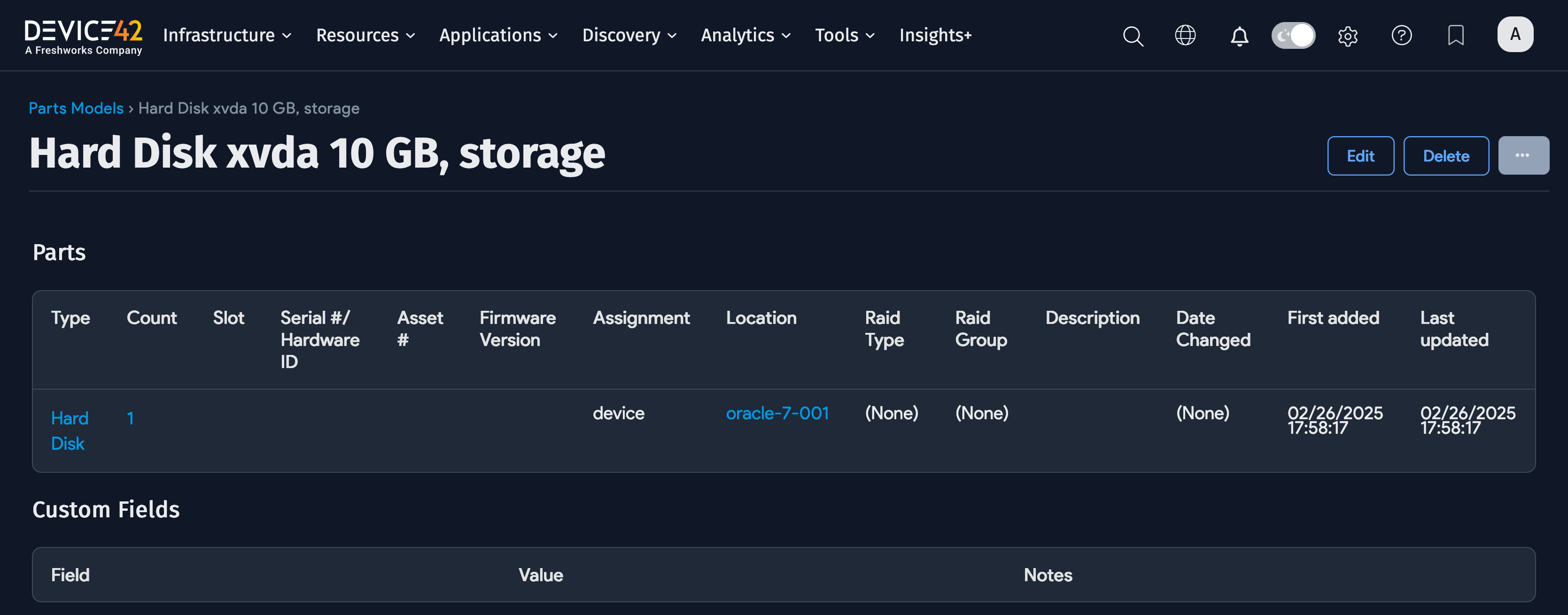The image size is (1568, 615).
Task: Go to Parts Models breadcrumb
Action: point(76,108)
